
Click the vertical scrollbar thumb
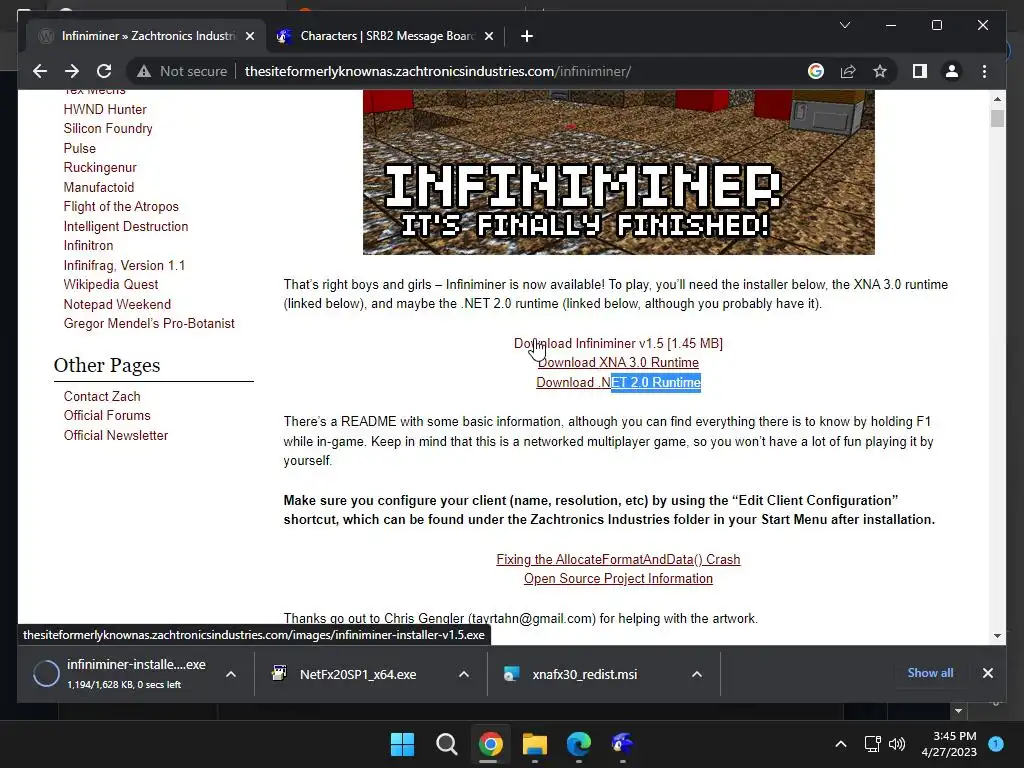coord(997,118)
